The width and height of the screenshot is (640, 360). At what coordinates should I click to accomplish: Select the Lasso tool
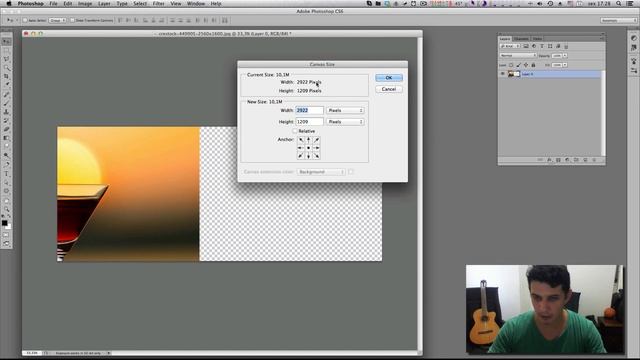(x=6, y=59)
